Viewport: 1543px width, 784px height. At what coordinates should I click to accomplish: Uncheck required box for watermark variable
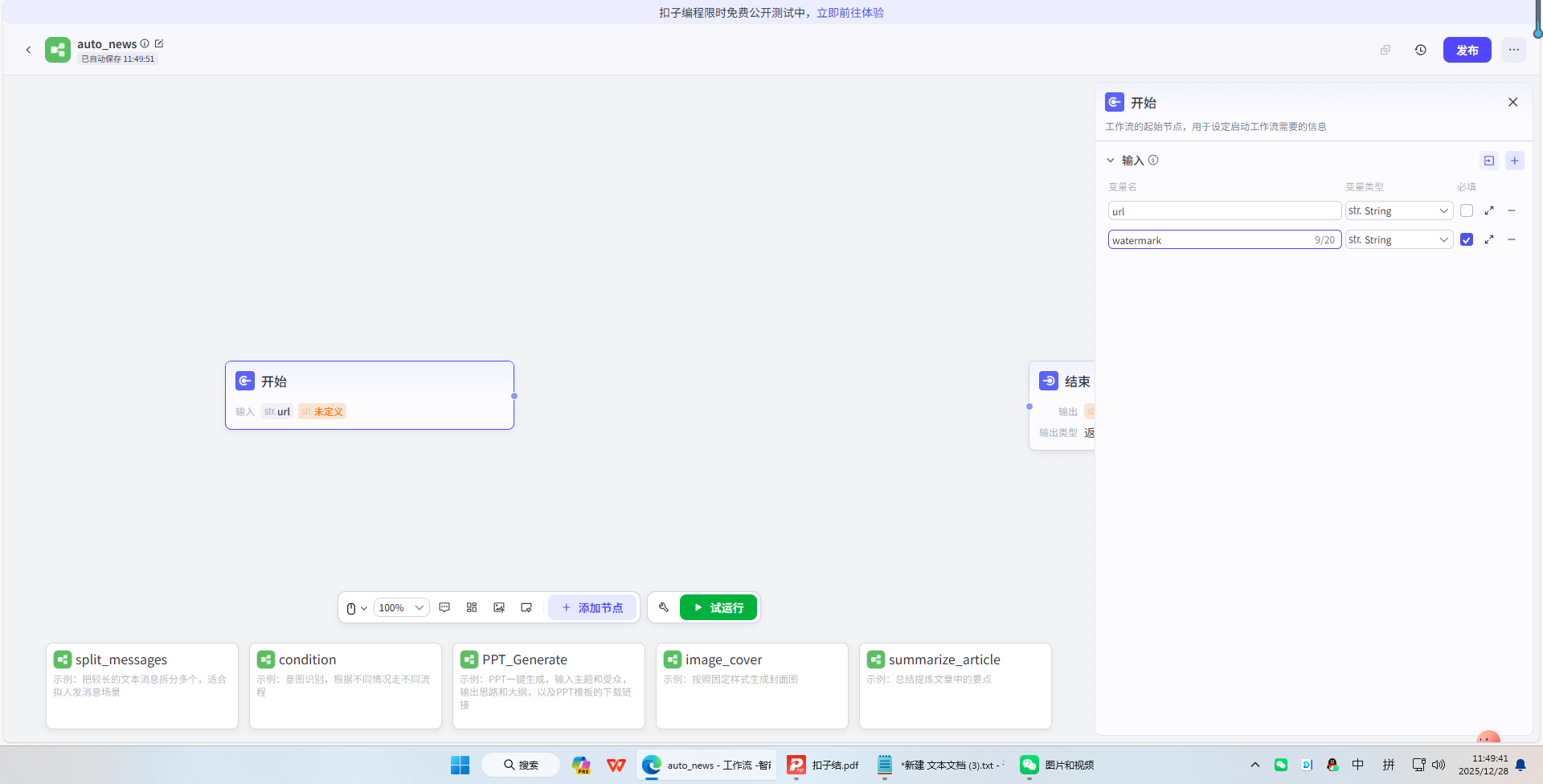click(x=1467, y=239)
